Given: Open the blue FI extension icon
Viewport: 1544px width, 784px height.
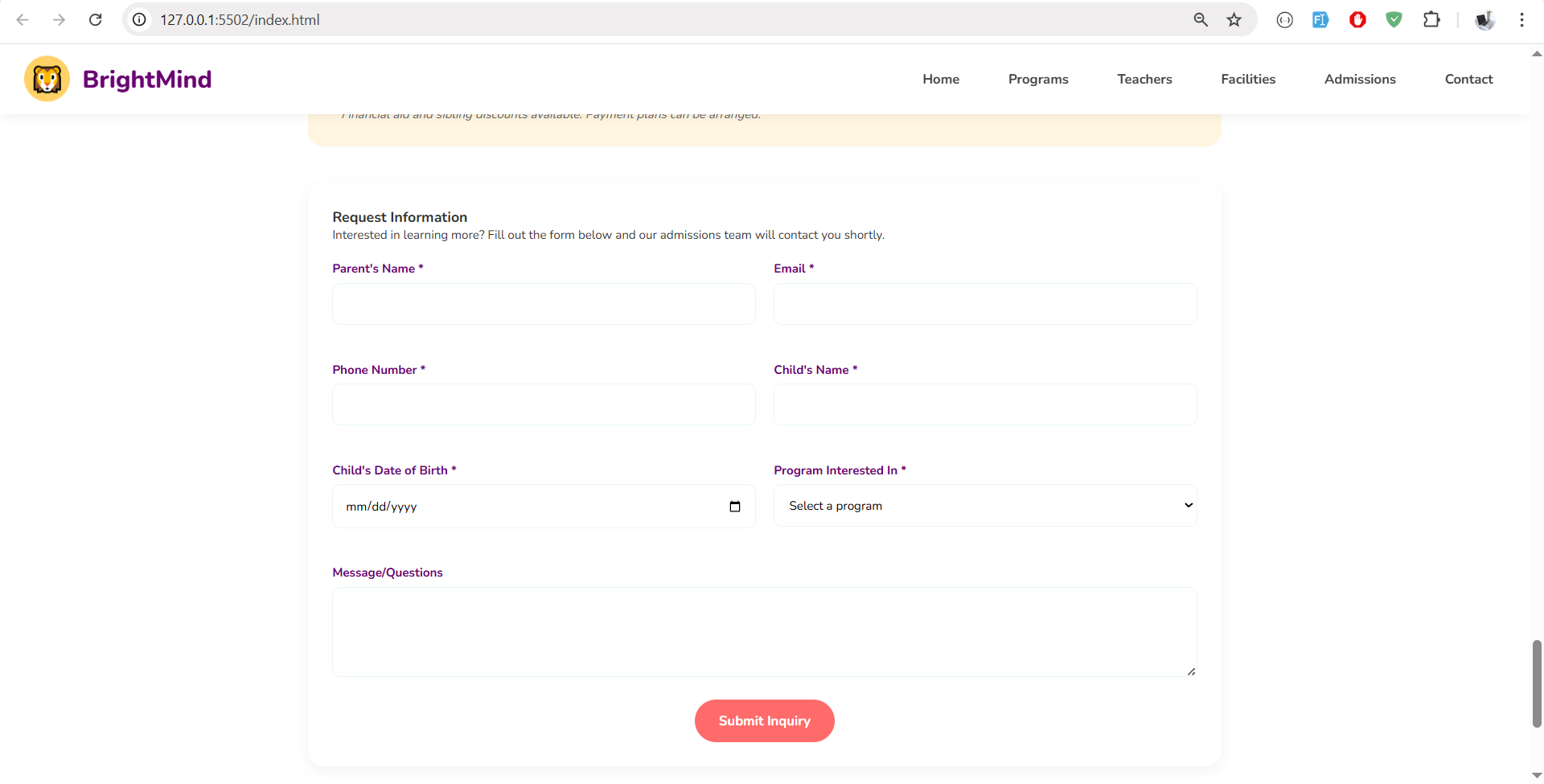Looking at the screenshot, I should 1320,20.
